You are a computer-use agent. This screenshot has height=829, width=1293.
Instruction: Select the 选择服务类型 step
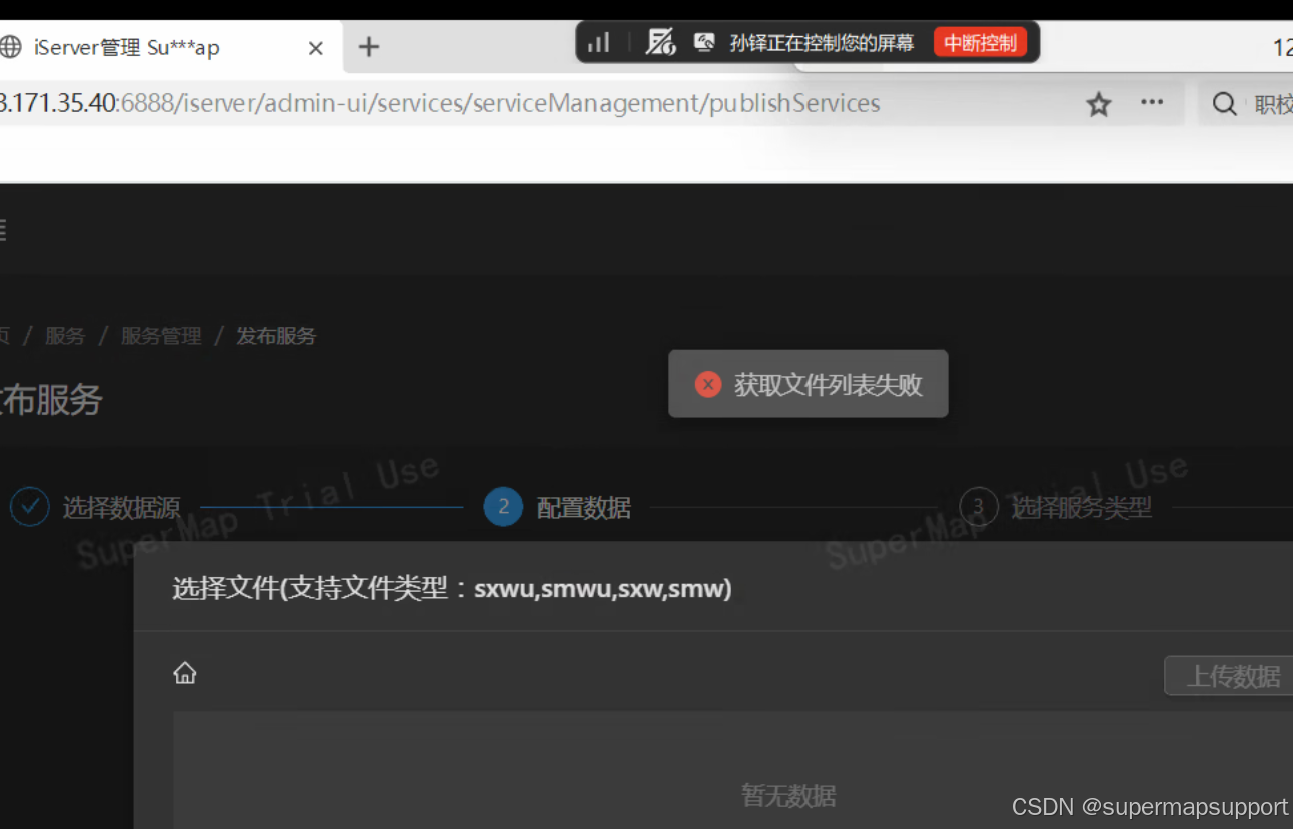pos(1082,508)
